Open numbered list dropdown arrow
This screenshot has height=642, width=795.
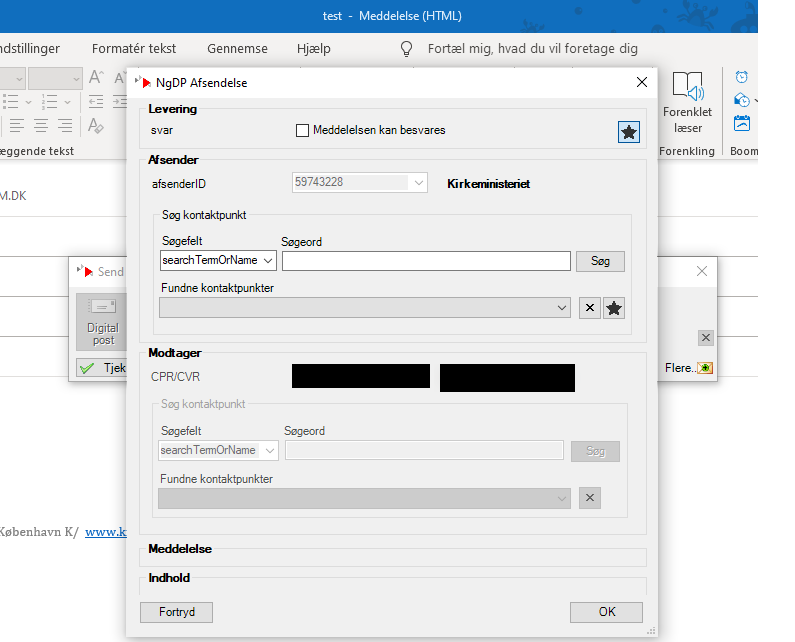click(x=67, y=102)
